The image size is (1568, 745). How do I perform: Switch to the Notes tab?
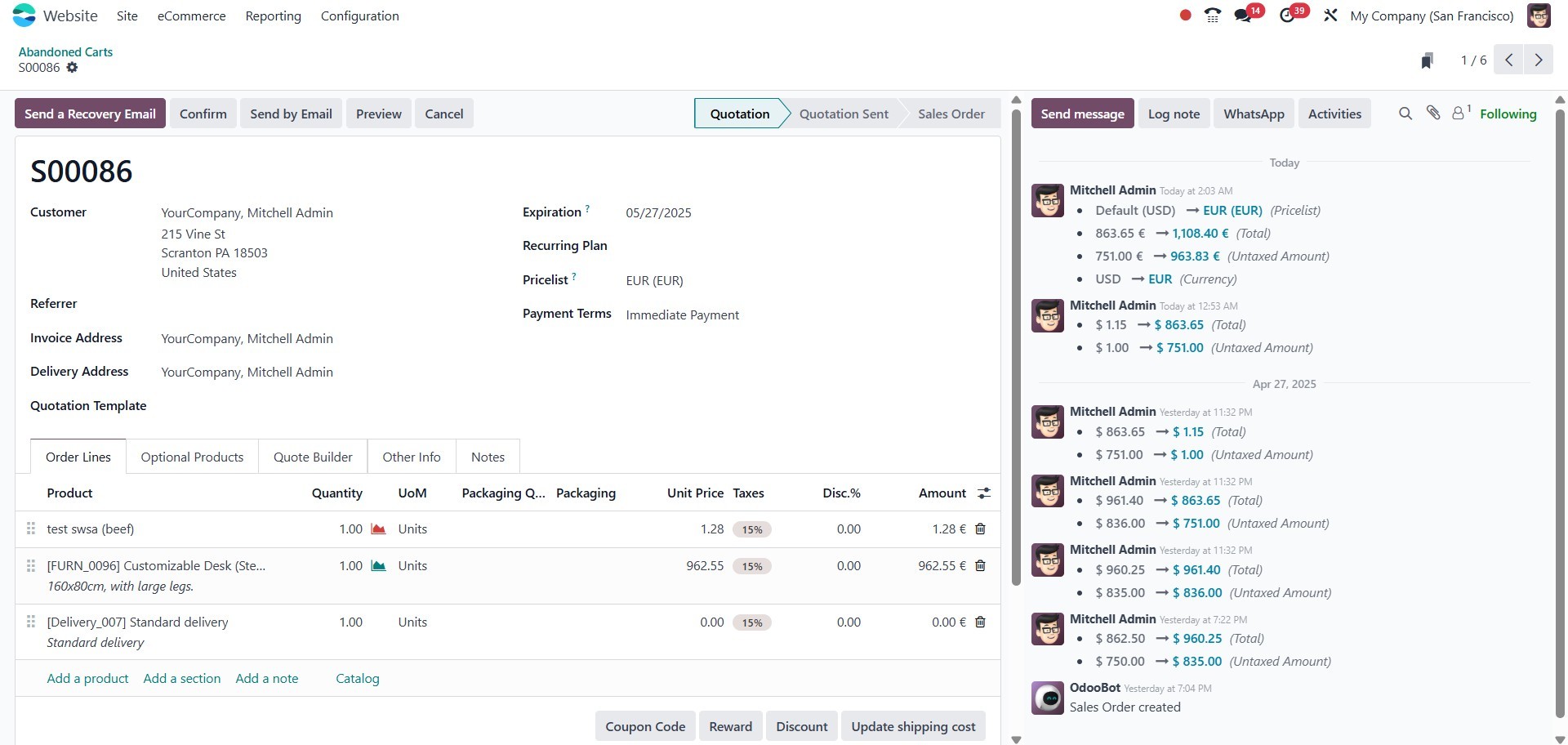(x=488, y=457)
